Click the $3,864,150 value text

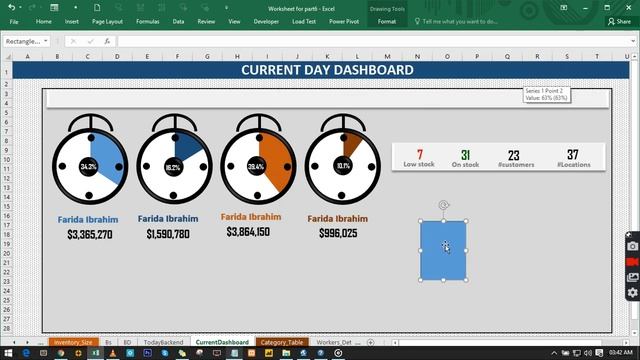pyautogui.click(x=248, y=232)
